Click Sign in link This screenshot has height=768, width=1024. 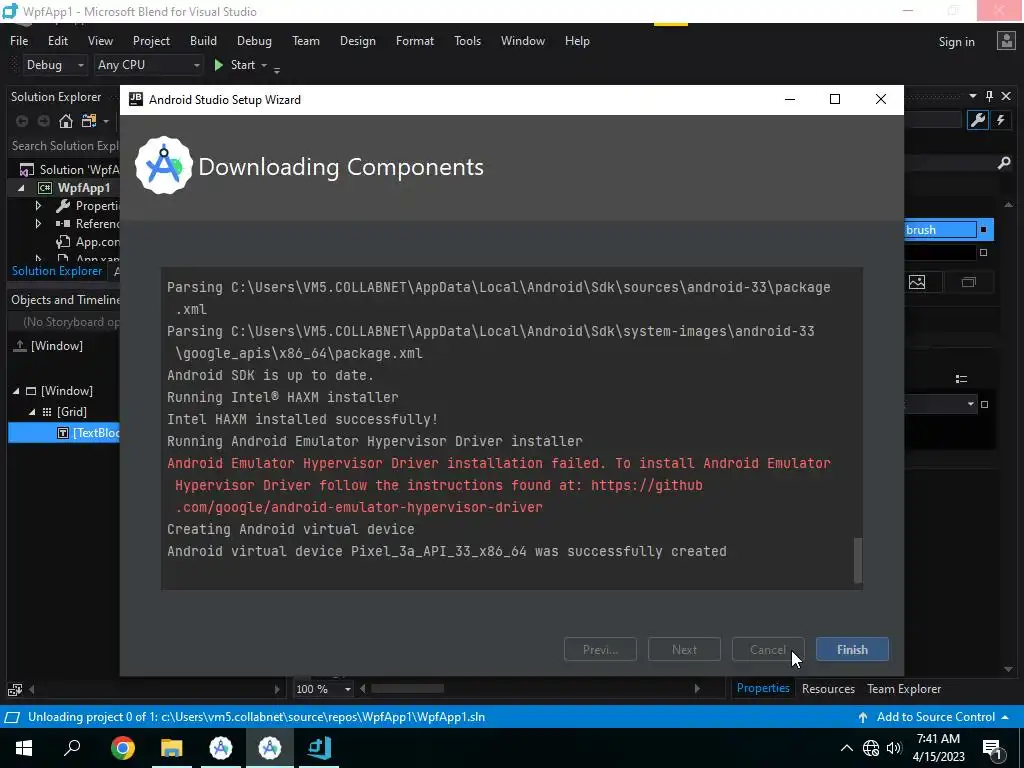pos(956,42)
